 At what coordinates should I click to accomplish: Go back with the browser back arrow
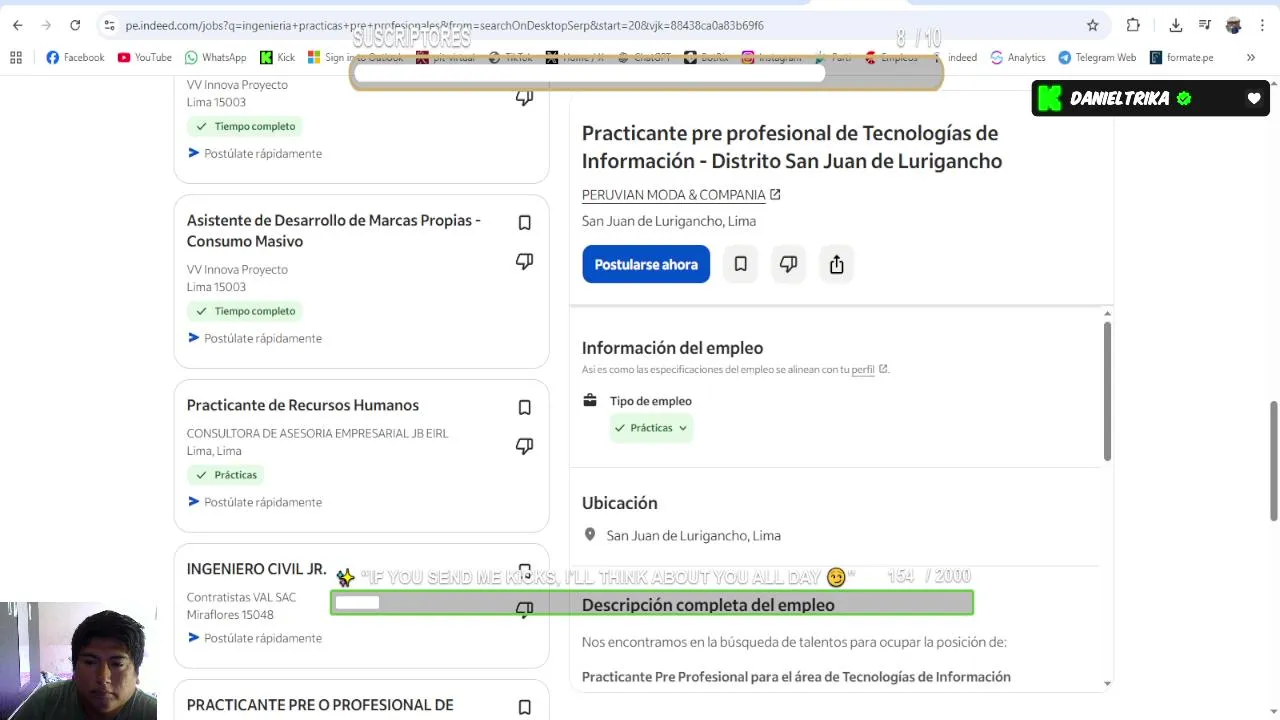17,25
